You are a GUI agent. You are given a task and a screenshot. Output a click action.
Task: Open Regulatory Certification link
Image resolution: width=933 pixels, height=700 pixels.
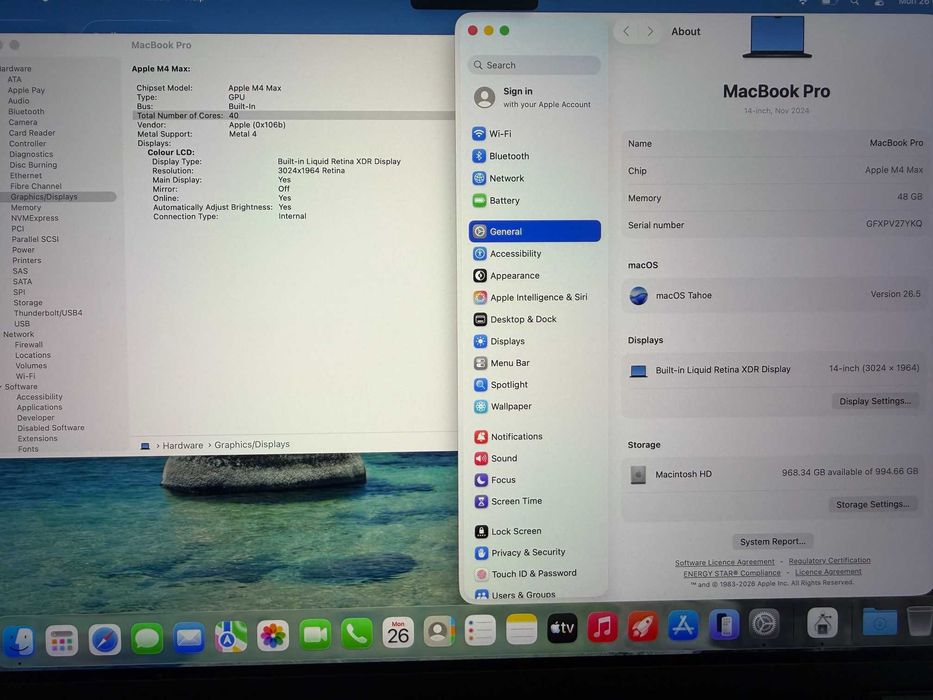tap(829, 561)
